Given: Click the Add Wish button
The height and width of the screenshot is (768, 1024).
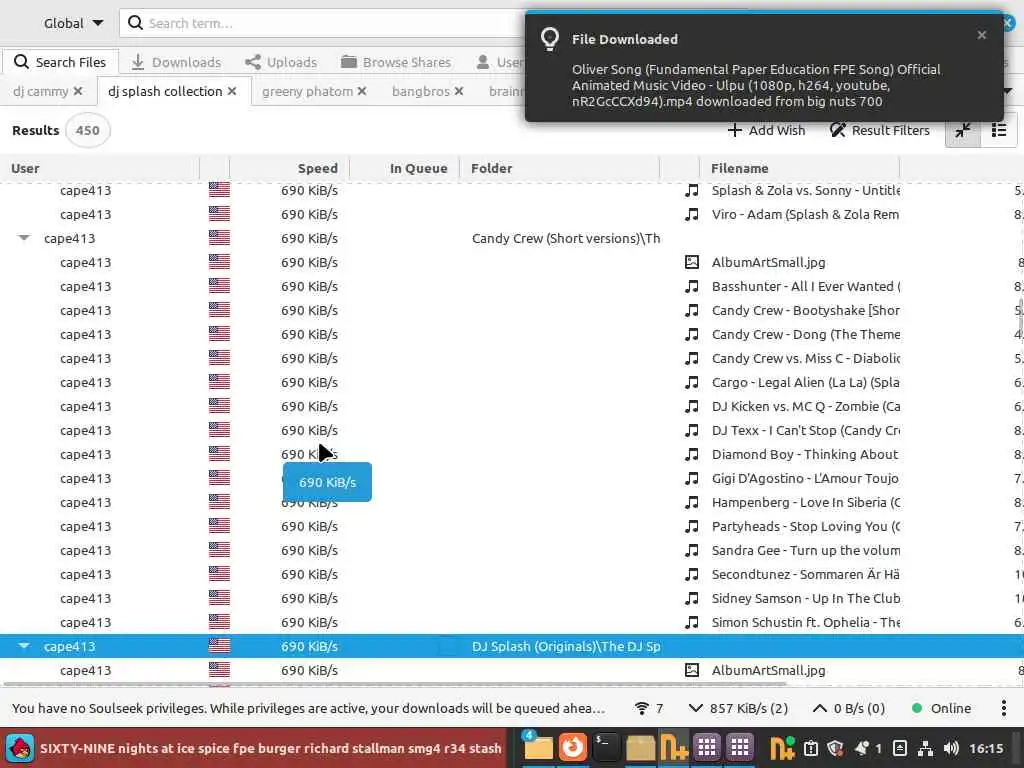Looking at the screenshot, I should click(x=766, y=130).
